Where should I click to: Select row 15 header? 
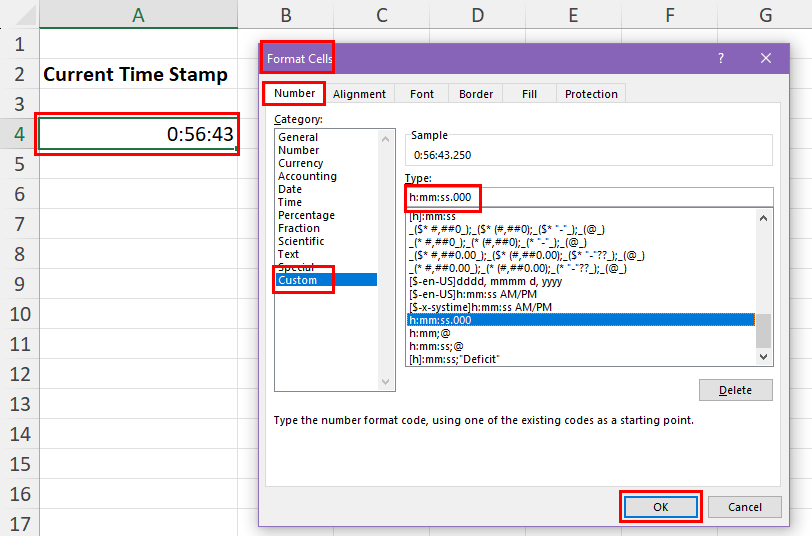(x=19, y=464)
